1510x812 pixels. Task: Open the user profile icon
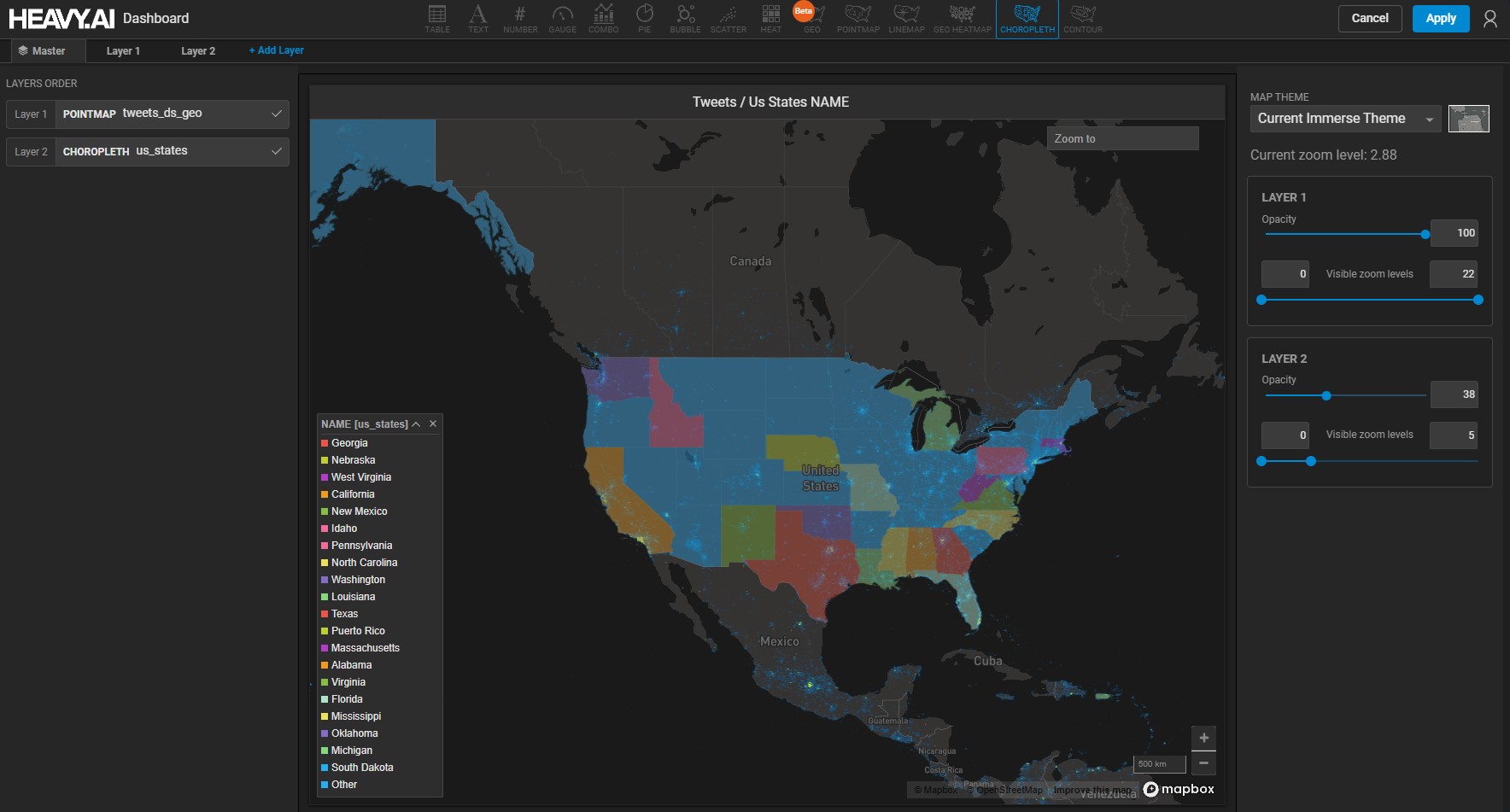pyautogui.click(x=1490, y=19)
